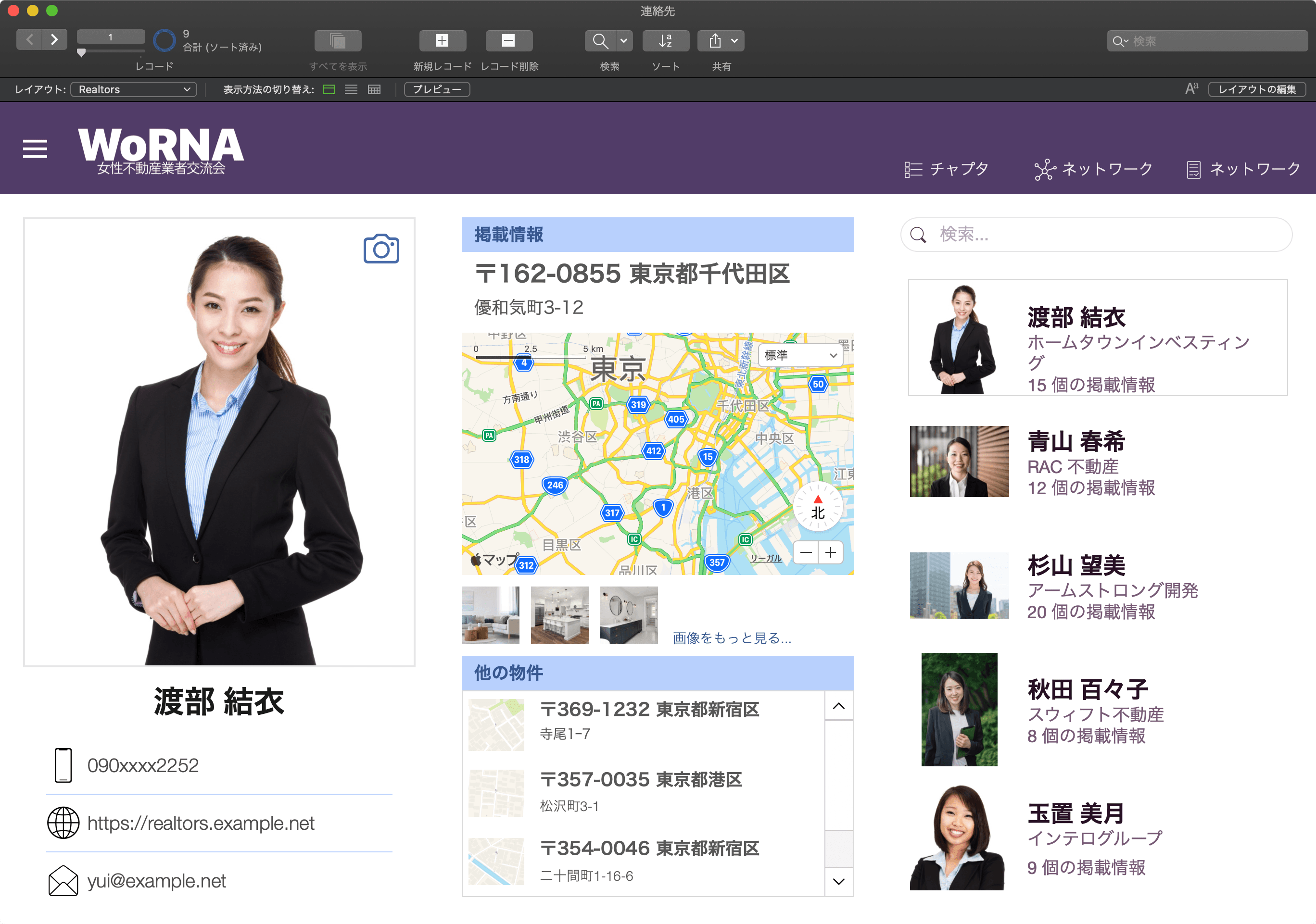The width and height of the screenshot is (1316, 924).
Task: Zoom in on the Tokyo map
Action: point(830,551)
